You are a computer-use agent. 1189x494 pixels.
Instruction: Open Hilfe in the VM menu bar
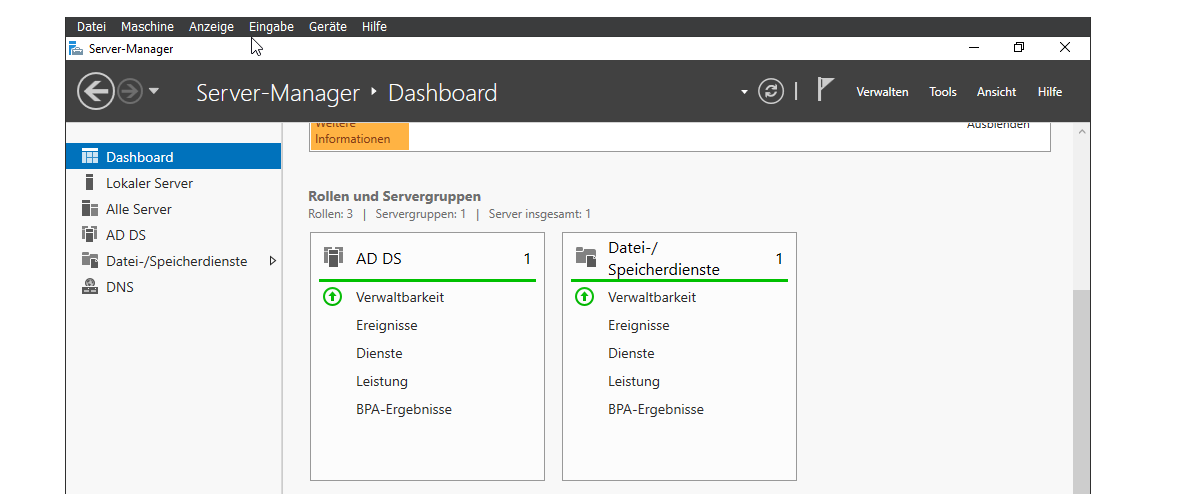[x=375, y=27]
